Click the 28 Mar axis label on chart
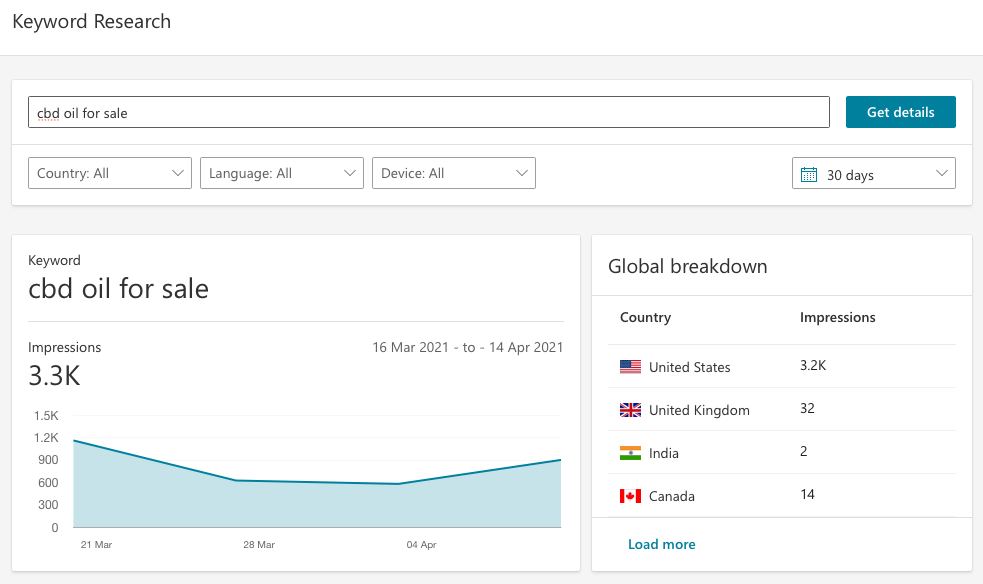Screen dimensions: 983x584 click(259, 545)
